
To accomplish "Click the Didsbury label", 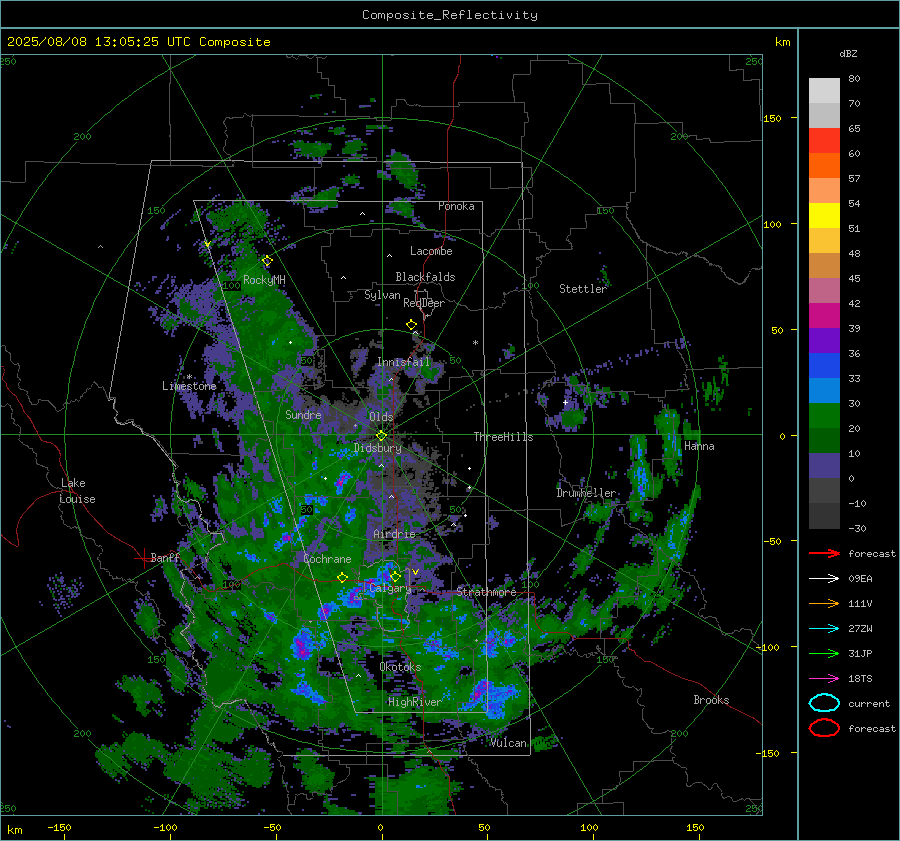I will [378, 448].
